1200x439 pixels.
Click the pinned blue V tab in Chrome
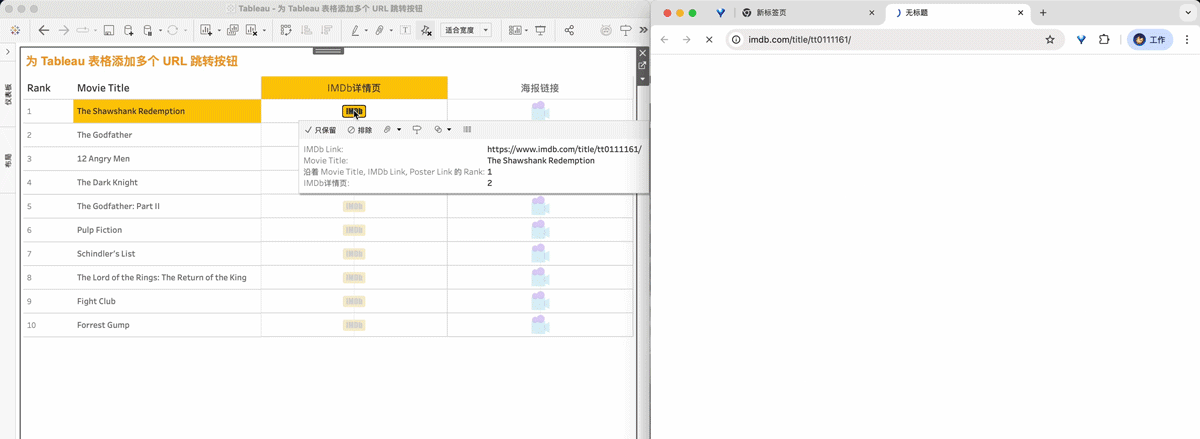720,13
